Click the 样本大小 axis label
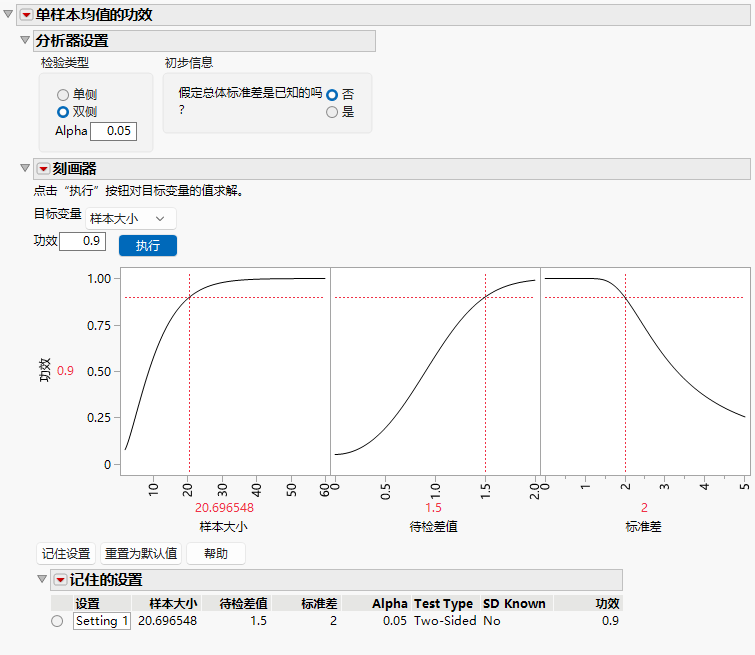This screenshot has width=755, height=655. tap(223, 527)
